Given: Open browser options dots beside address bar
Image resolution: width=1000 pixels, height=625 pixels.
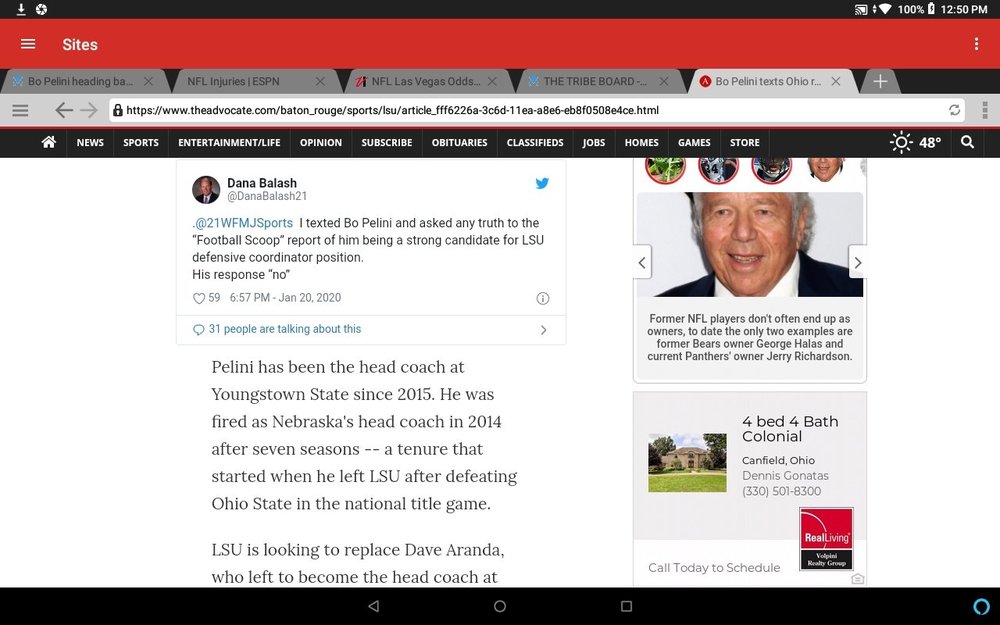Looking at the screenshot, I should tap(985, 110).
